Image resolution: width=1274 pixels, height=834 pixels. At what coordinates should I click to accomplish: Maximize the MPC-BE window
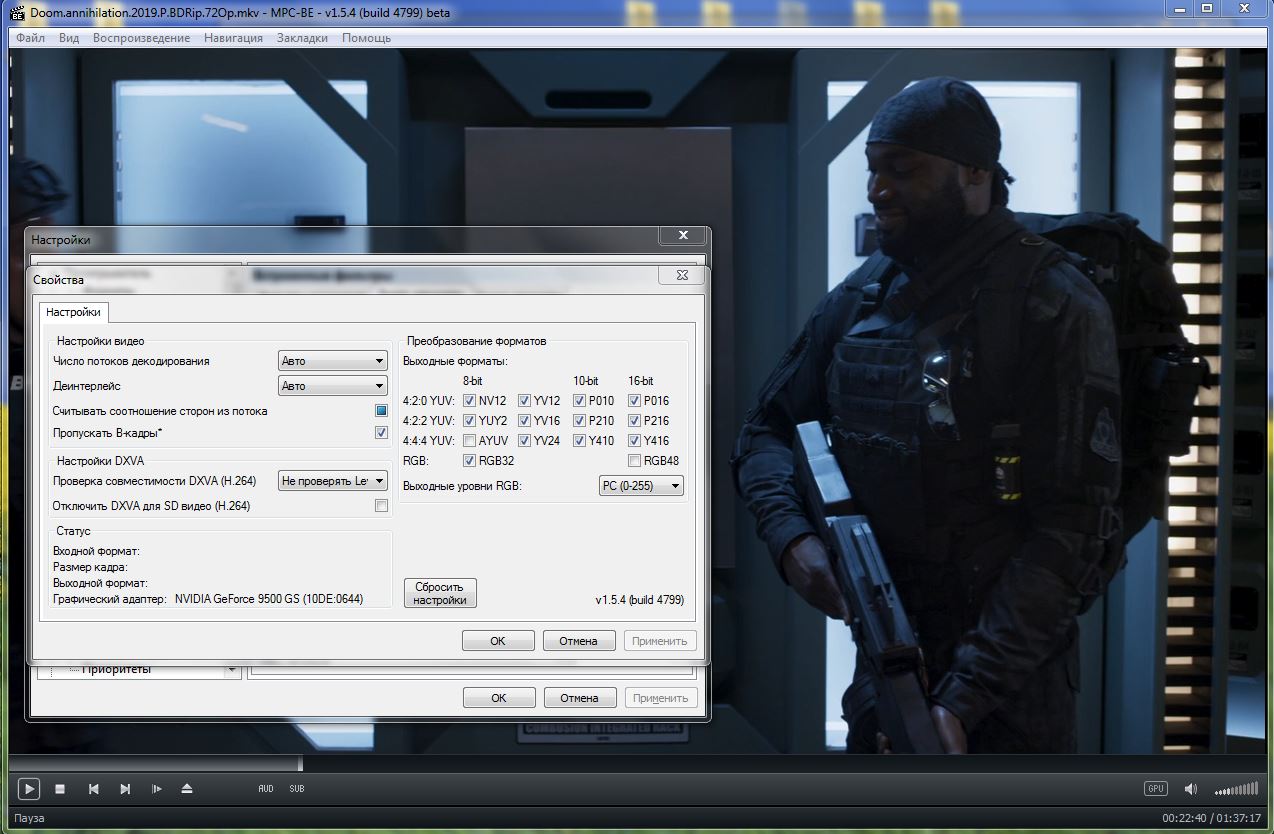click(x=1207, y=8)
